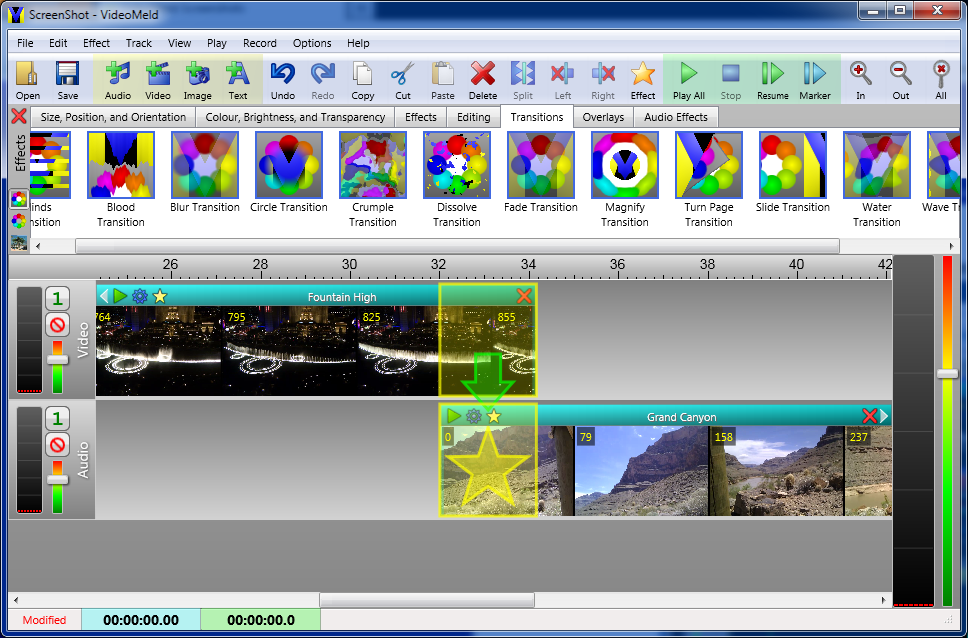Zoom In on the timeline
968x638 pixels.
(x=861, y=80)
